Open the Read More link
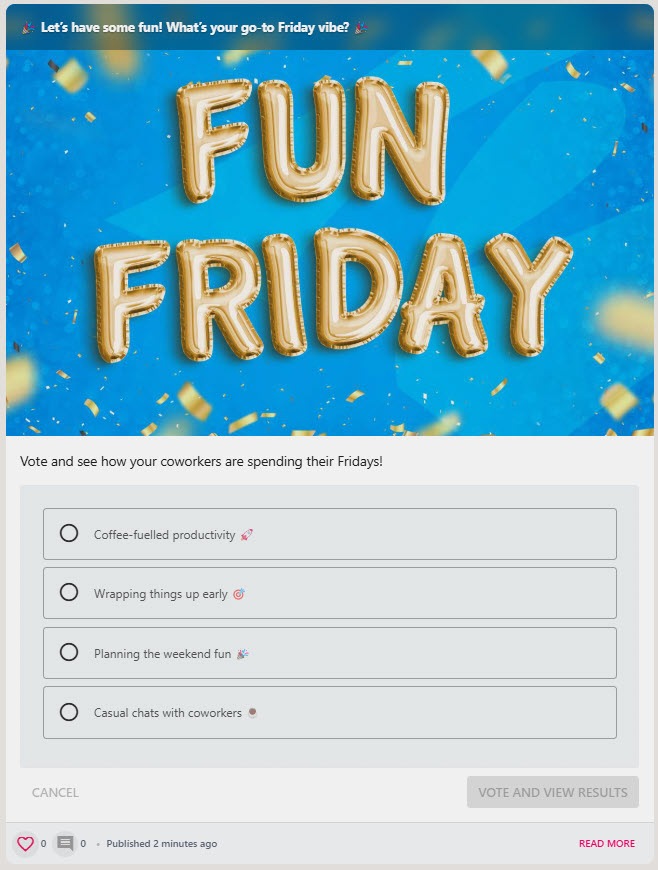Screen dimensions: 658x870 click(x=607, y=843)
